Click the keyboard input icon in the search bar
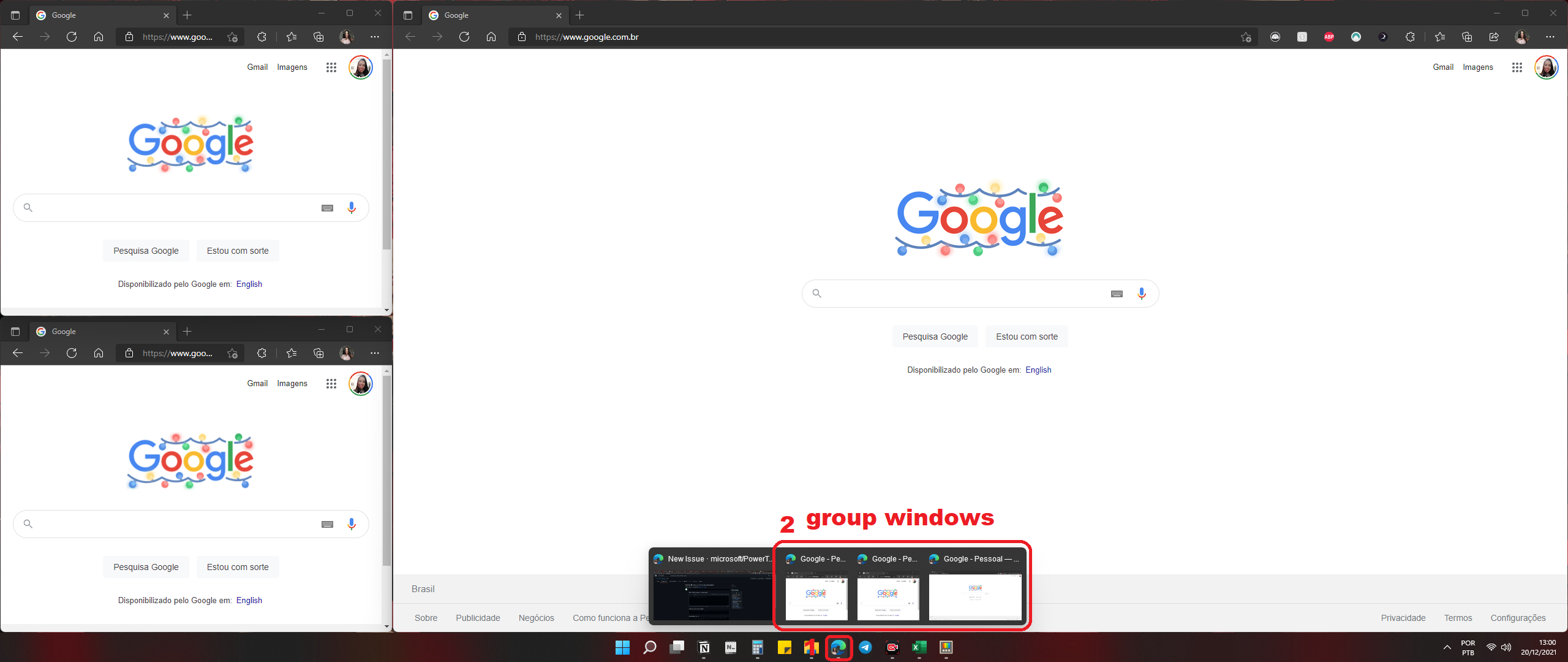Viewport: 1568px width, 662px height. pos(1117,294)
